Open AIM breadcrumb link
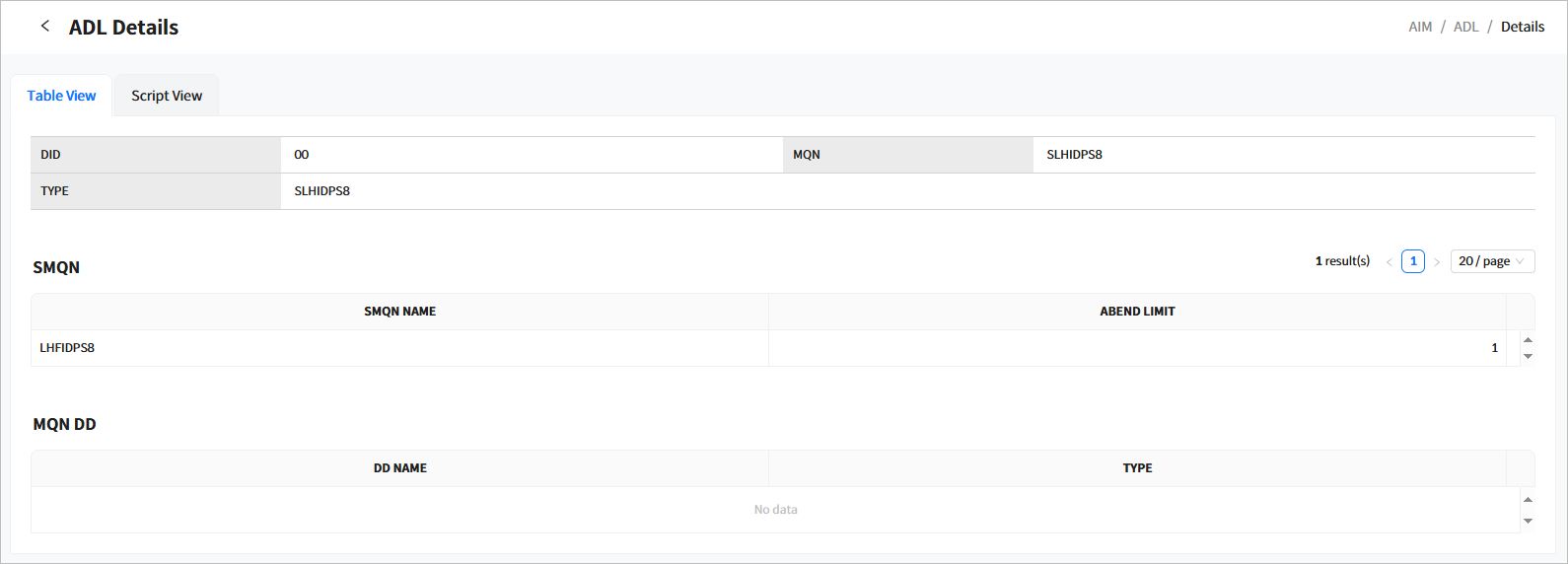 point(1420,27)
